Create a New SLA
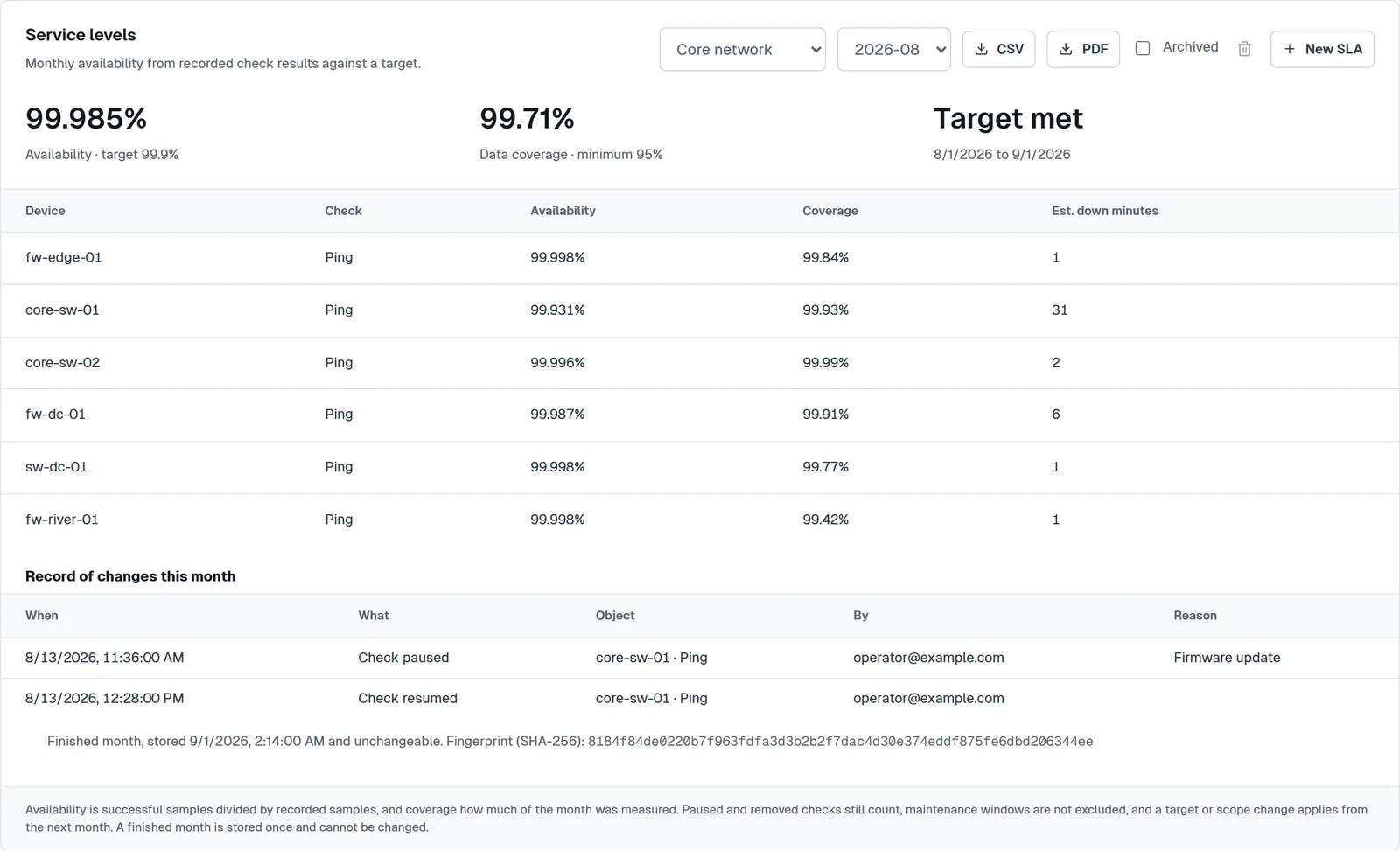The height and width of the screenshot is (851, 1400). (1322, 49)
